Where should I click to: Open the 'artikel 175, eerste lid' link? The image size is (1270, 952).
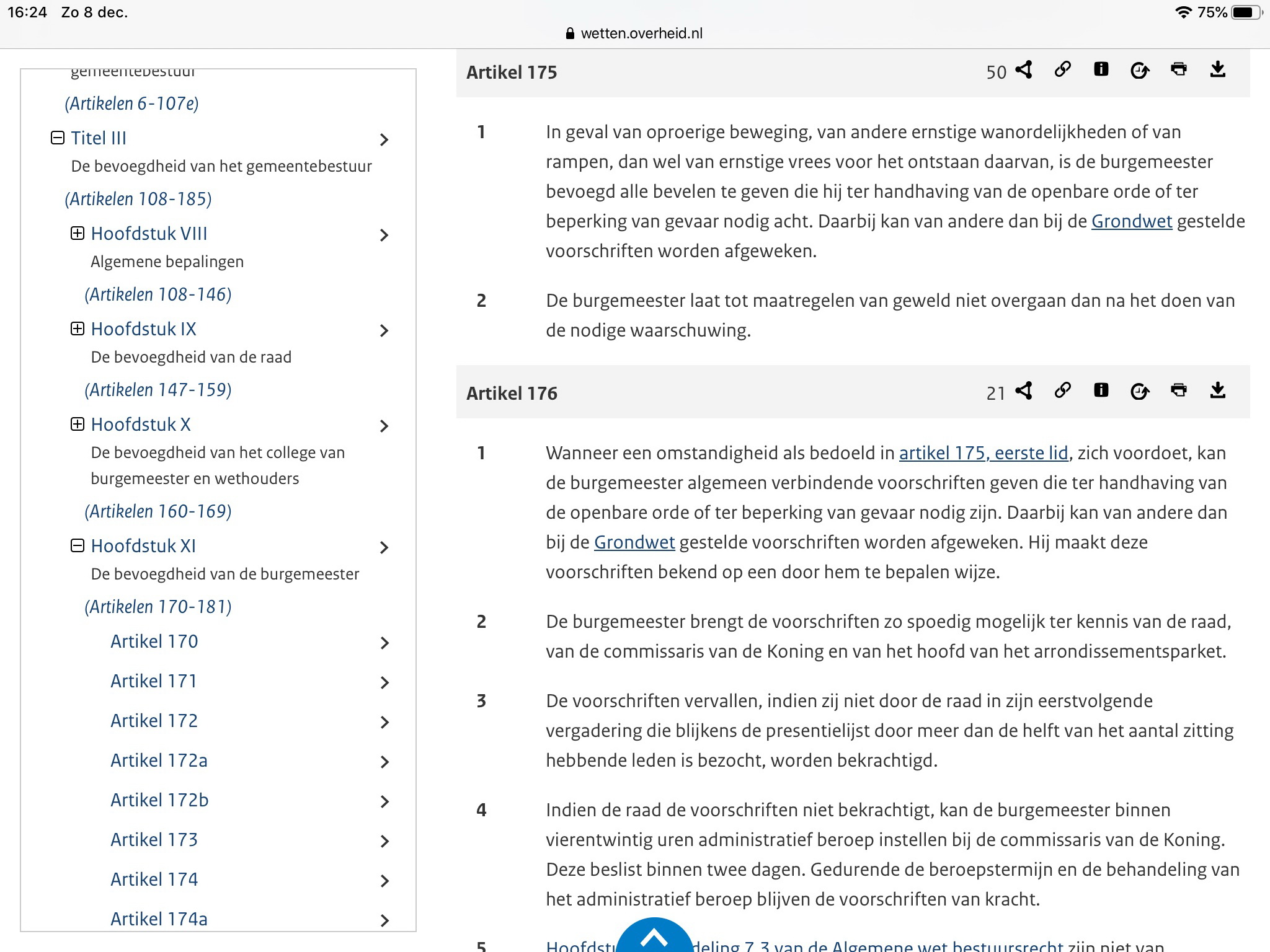coord(984,453)
